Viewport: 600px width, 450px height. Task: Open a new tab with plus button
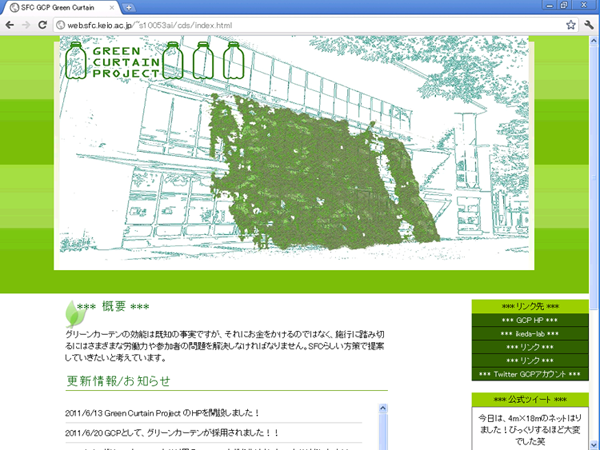pyautogui.click(x=129, y=7)
